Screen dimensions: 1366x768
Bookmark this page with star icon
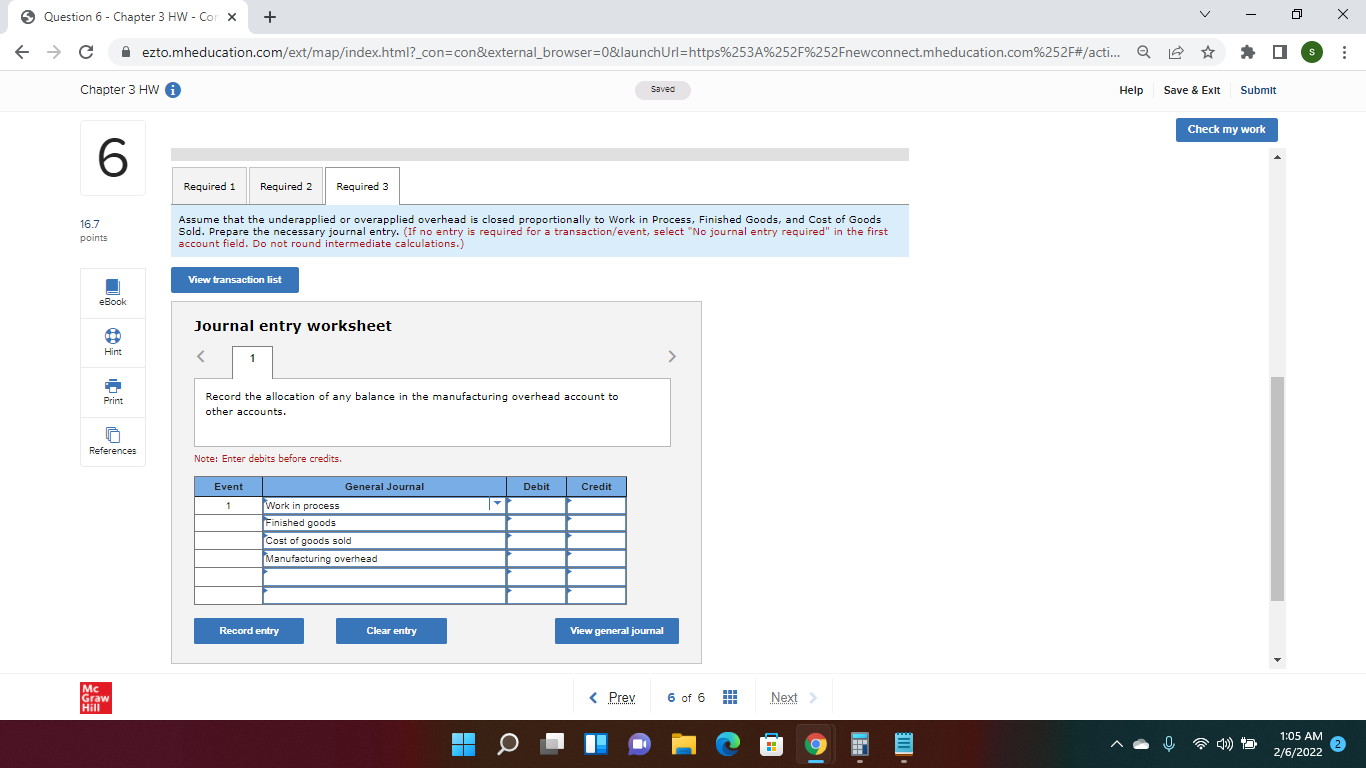click(1208, 52)
